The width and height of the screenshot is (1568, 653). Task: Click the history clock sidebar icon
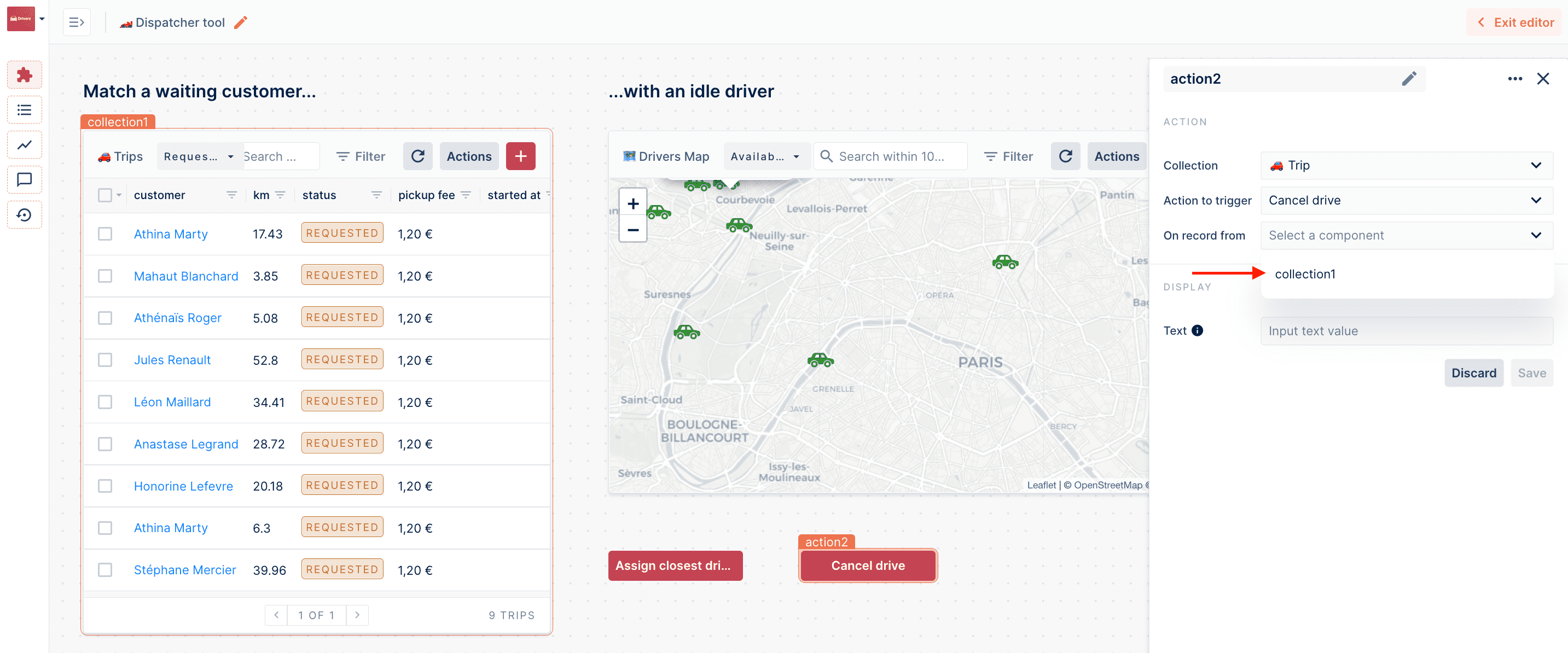click(25, 215)
